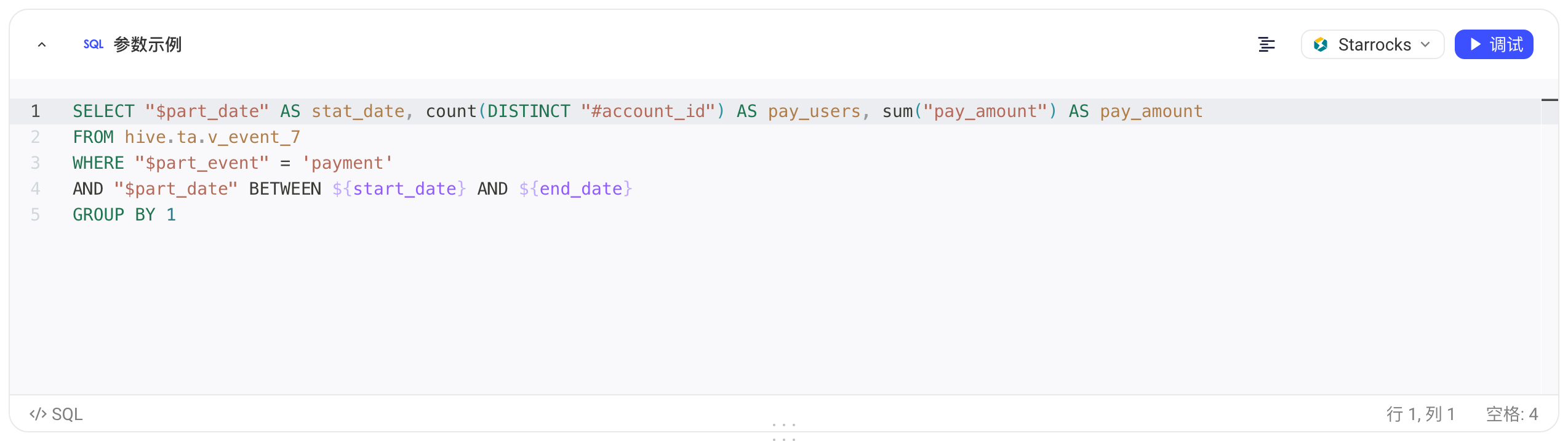Click the BETWEEN keyword
The image size is (1568, 441).
click(285, 189)
